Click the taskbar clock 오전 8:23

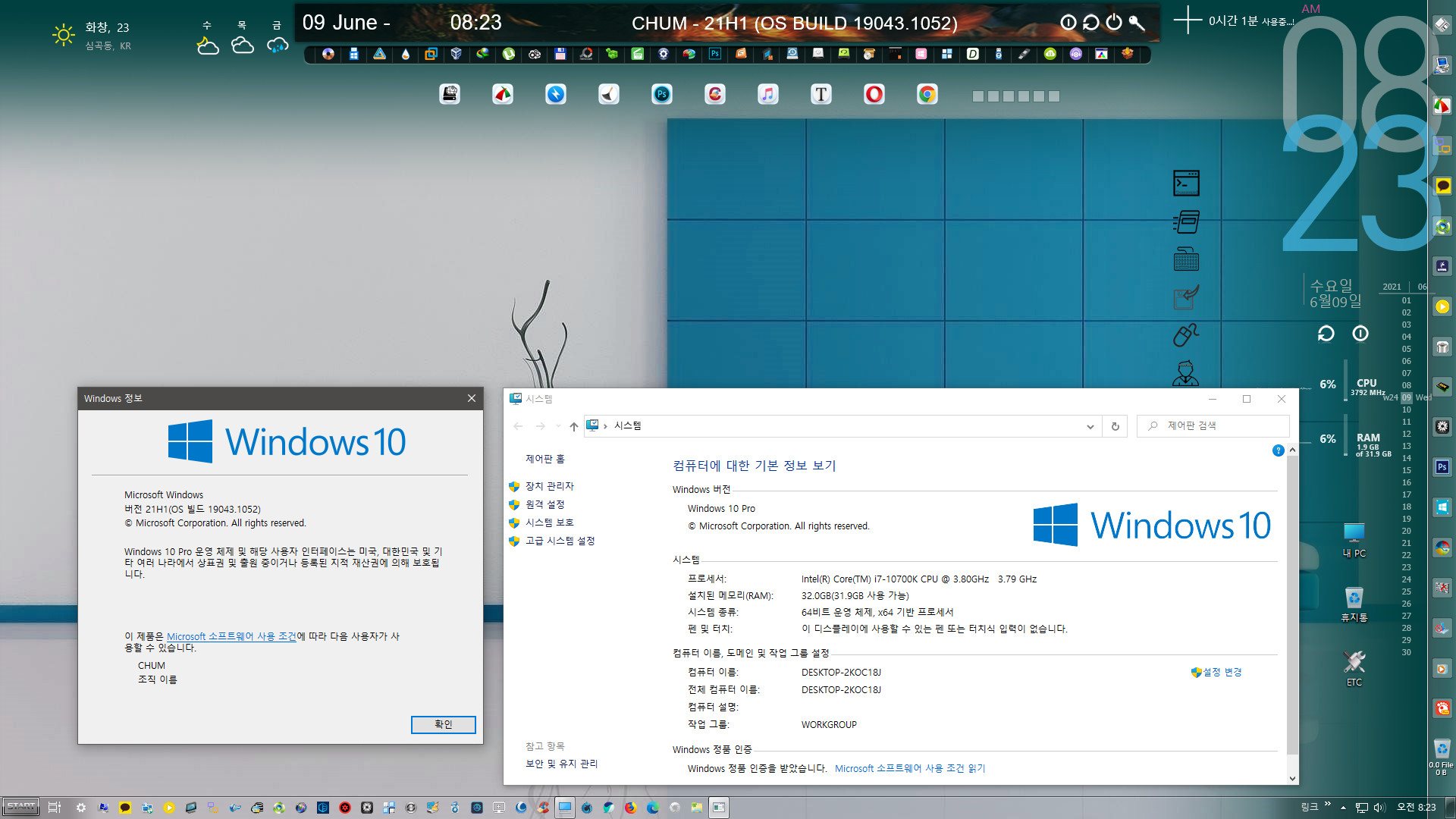click(1417, 808)
